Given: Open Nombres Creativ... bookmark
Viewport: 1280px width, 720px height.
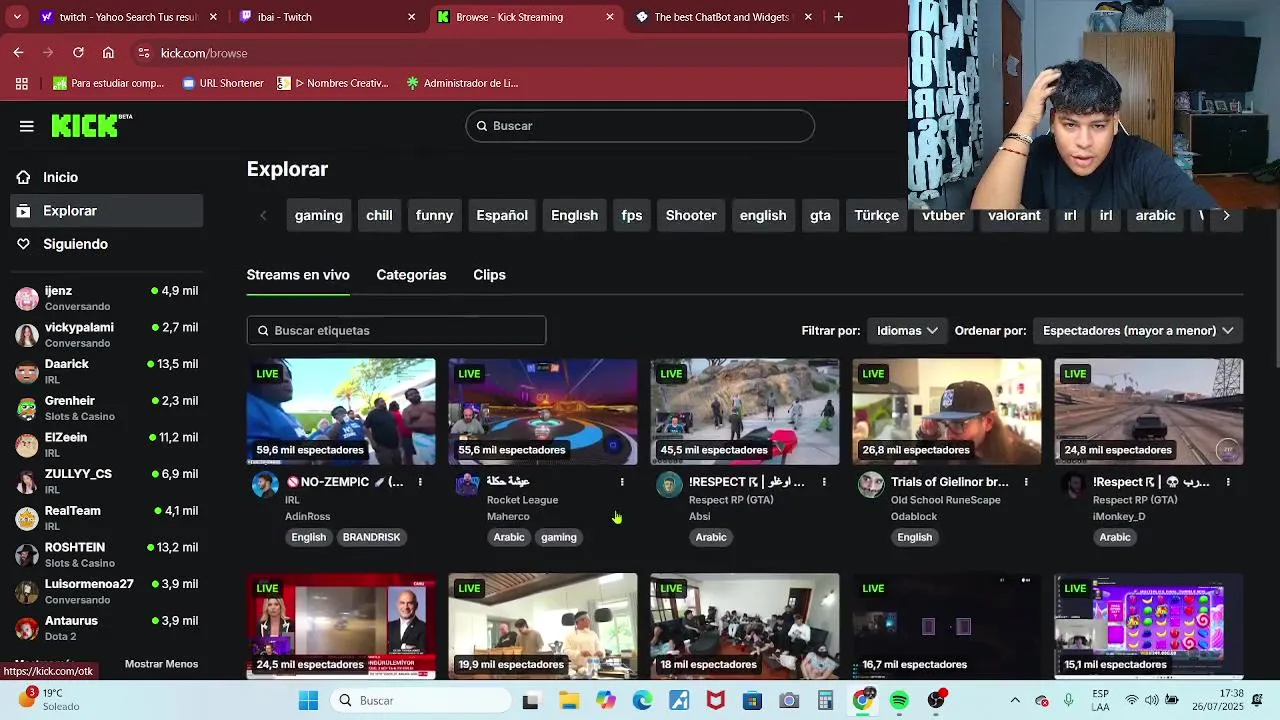Looking at the screenshot, I should pos(333,83).
